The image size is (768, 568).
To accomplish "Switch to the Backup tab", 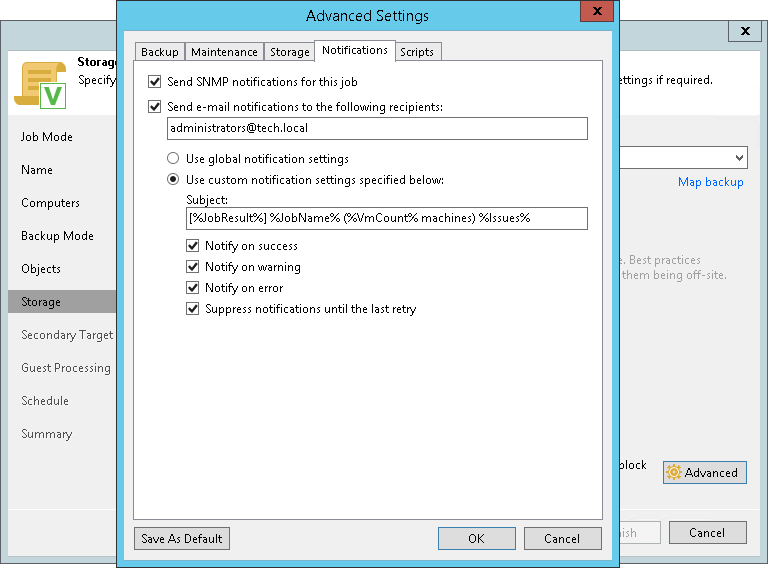I will click(x=160, y=52).
